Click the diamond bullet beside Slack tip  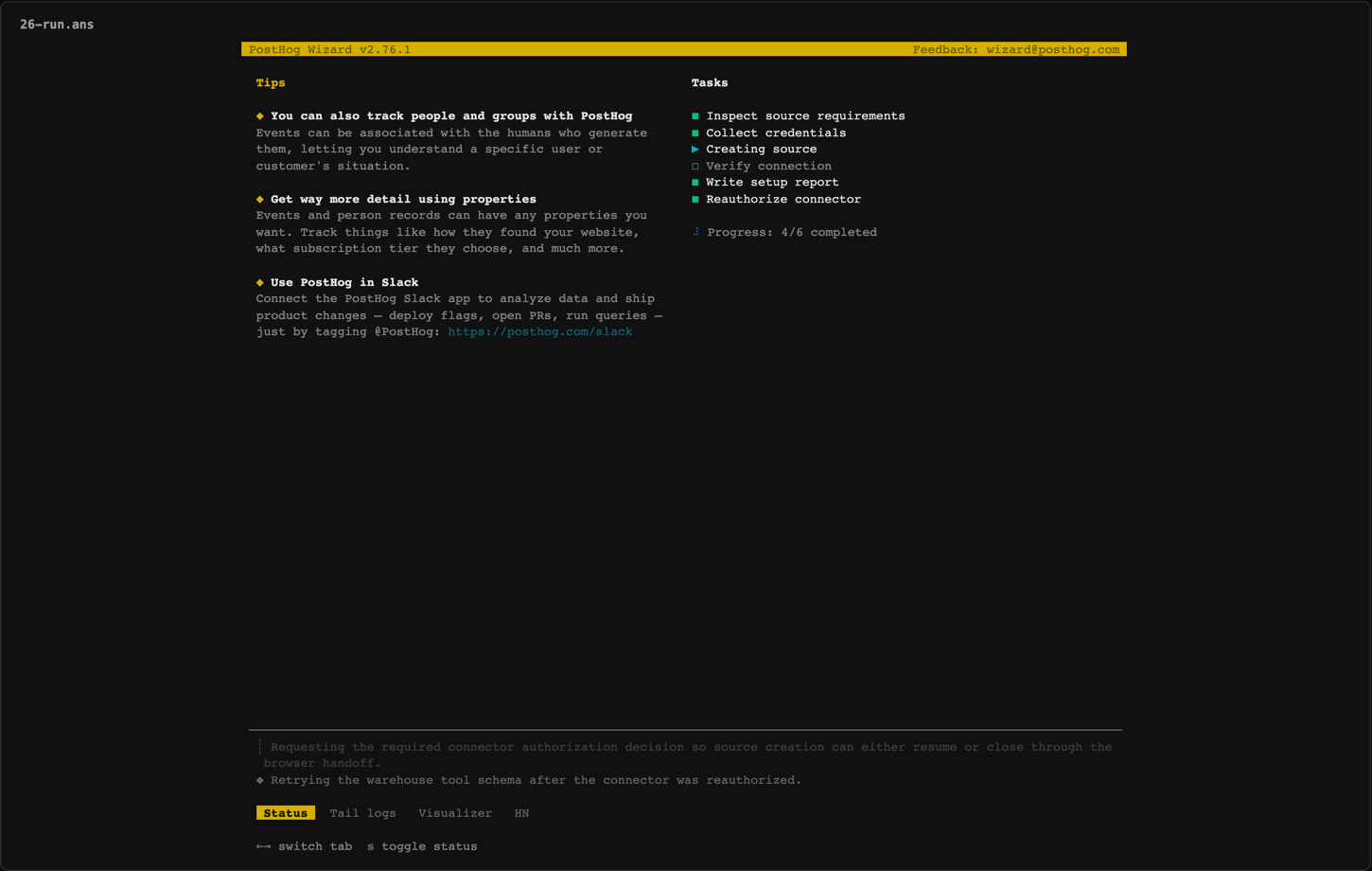point(260,282)
